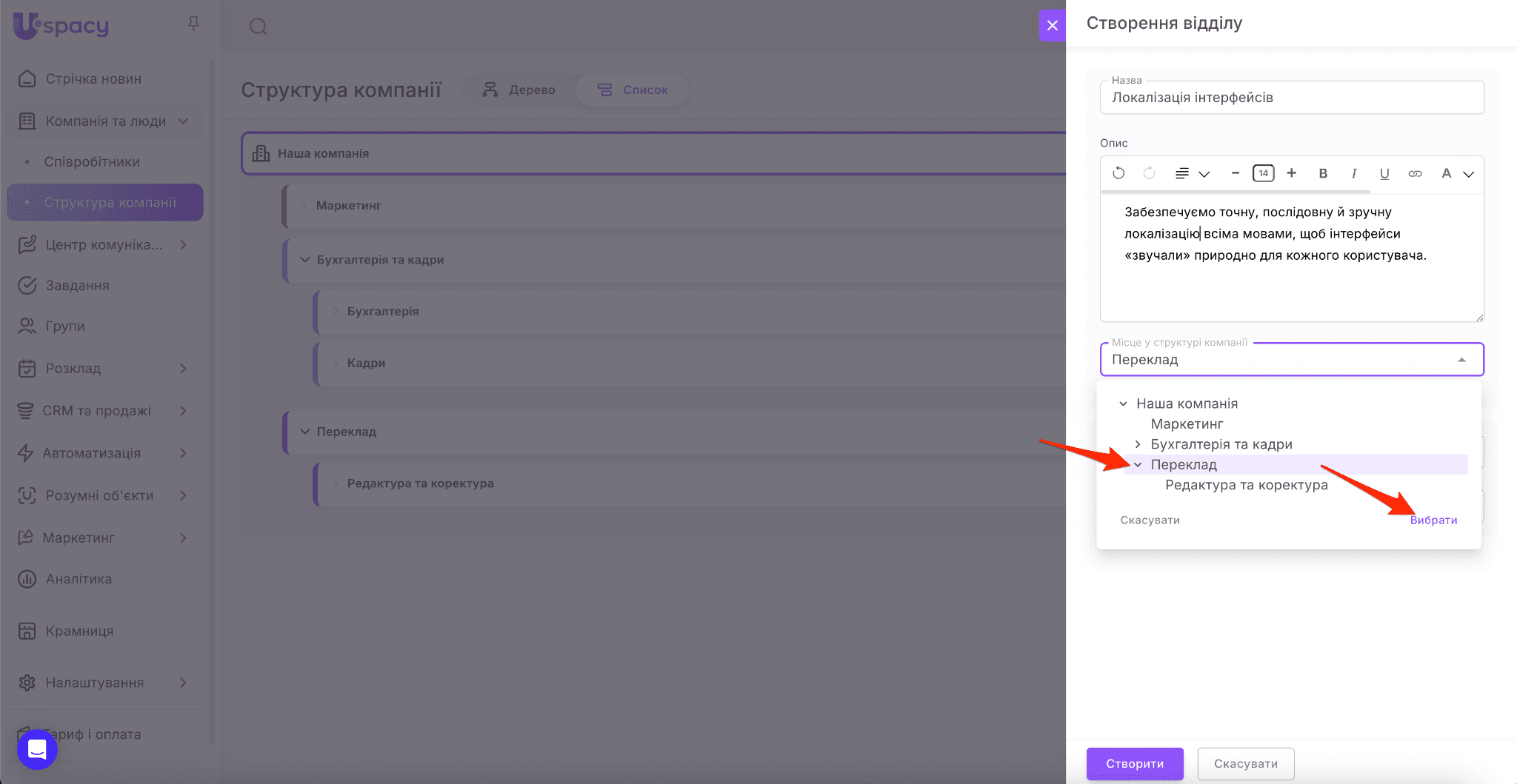The image size is (1517, 784).
Task: Close the department creation panel
Action: 1052,25
